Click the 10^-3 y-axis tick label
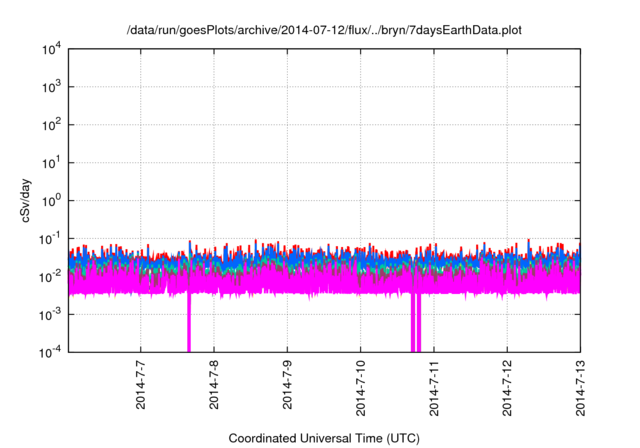 50,315
